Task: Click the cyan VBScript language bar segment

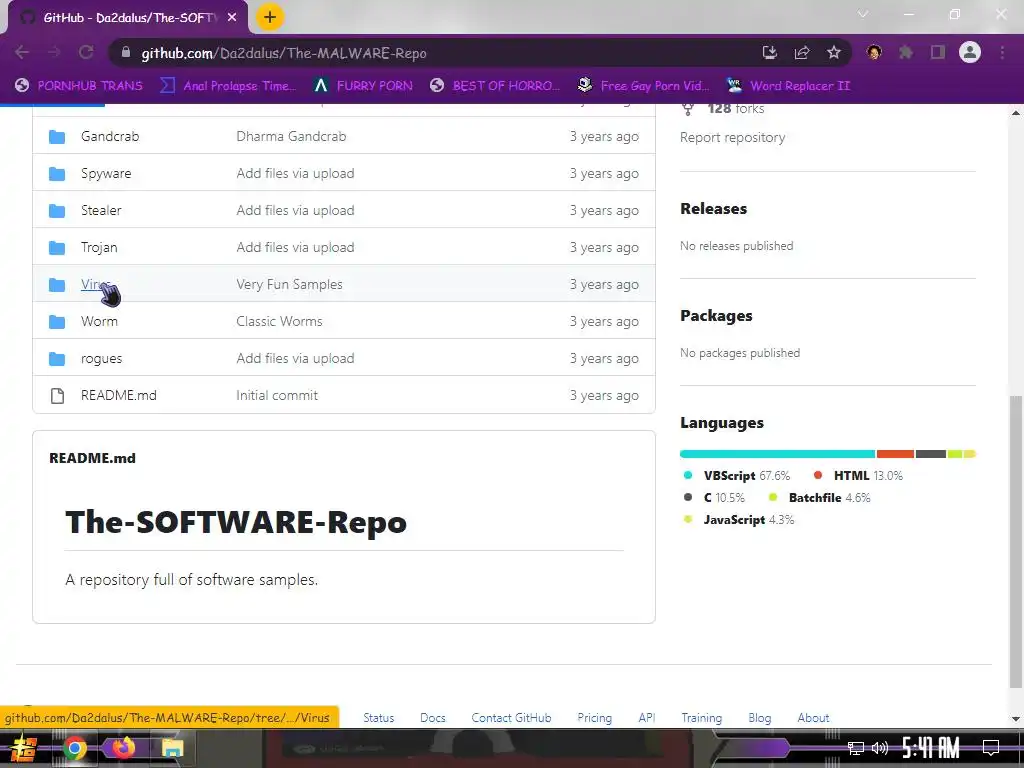Action: pos(777,454)
